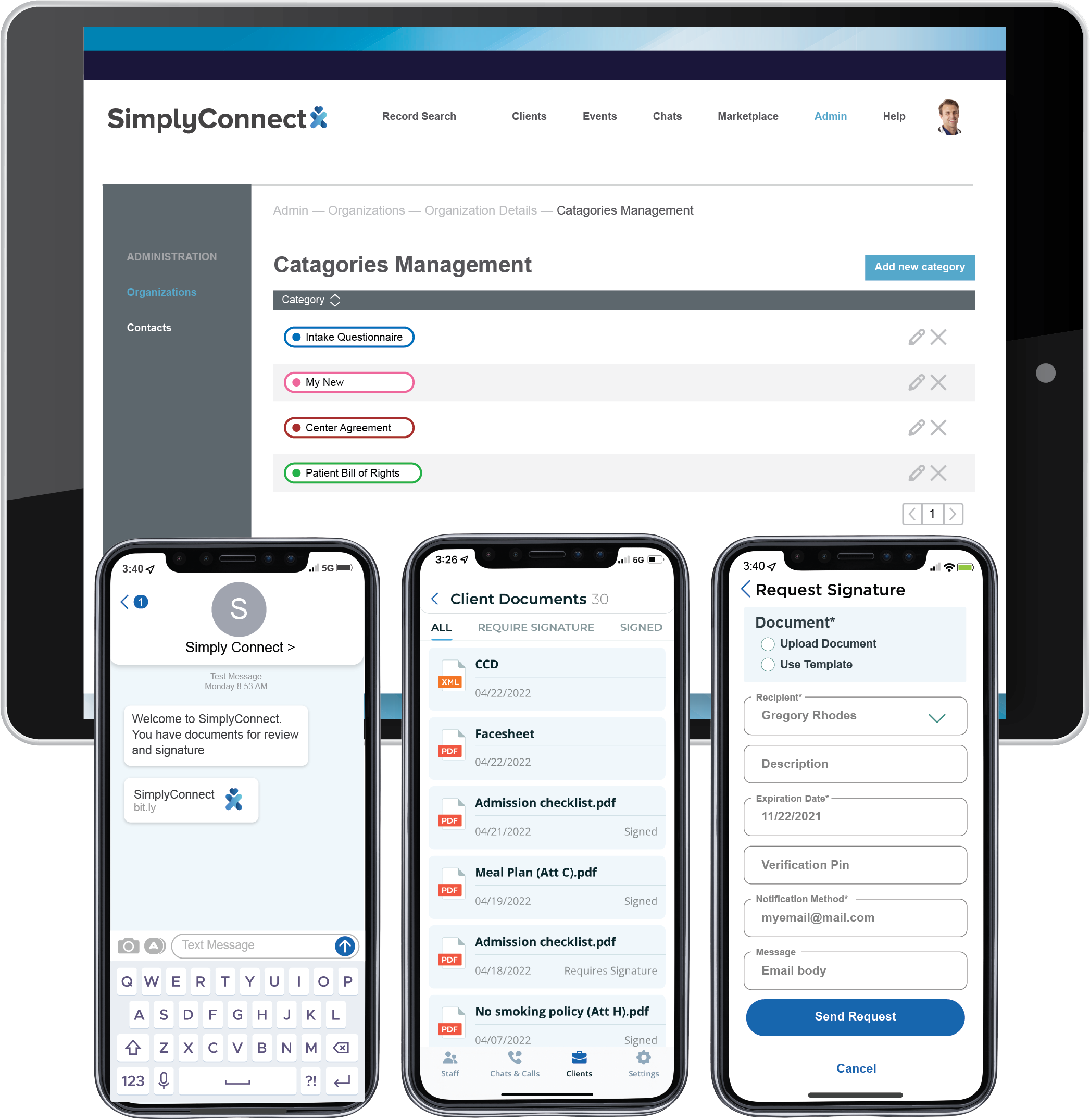Image resolution: width=1090 pixels, height=1120 pixels.
Task: Select Use Template radio button
Action: click(x=765, y=663)
